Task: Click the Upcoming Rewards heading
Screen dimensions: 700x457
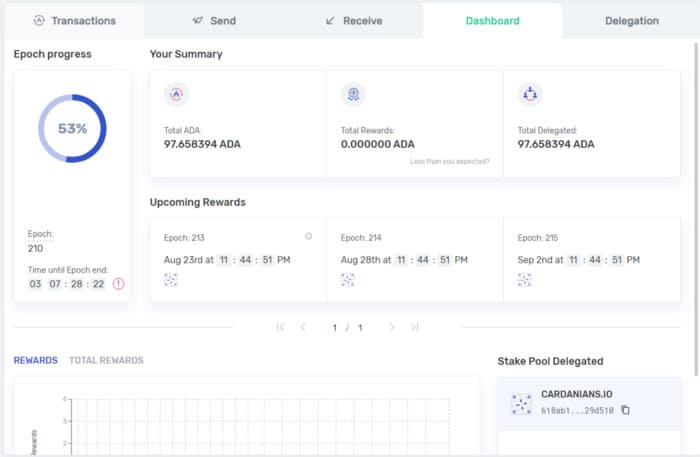Action: [x=198, y=202]
